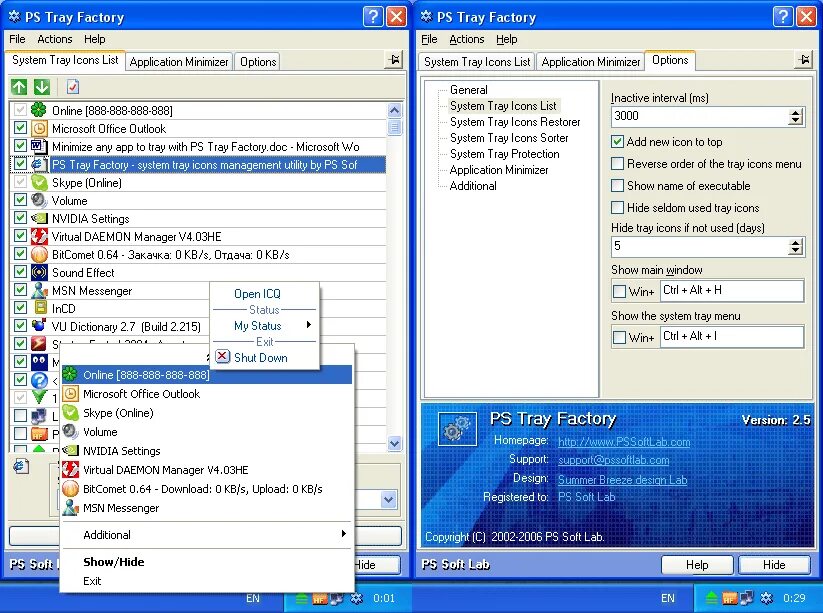This screenshot has height=613, width=823.
Task: Enable Reverse order of the tray icons menu
Action: (x=617, y=164)
